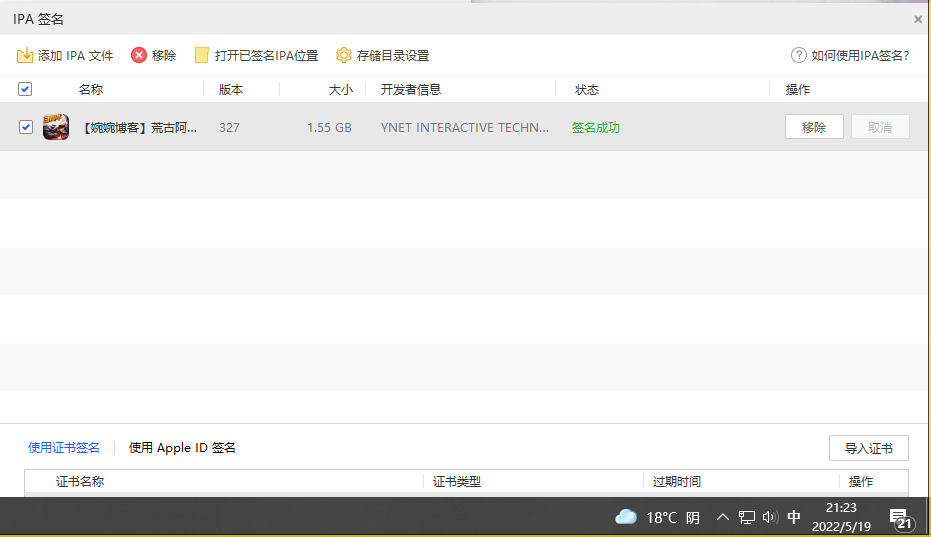The image size is (931, 537).
Task: Switch to 使用 Apple ID 签名 tab
Action: click(x=182, y=448)
